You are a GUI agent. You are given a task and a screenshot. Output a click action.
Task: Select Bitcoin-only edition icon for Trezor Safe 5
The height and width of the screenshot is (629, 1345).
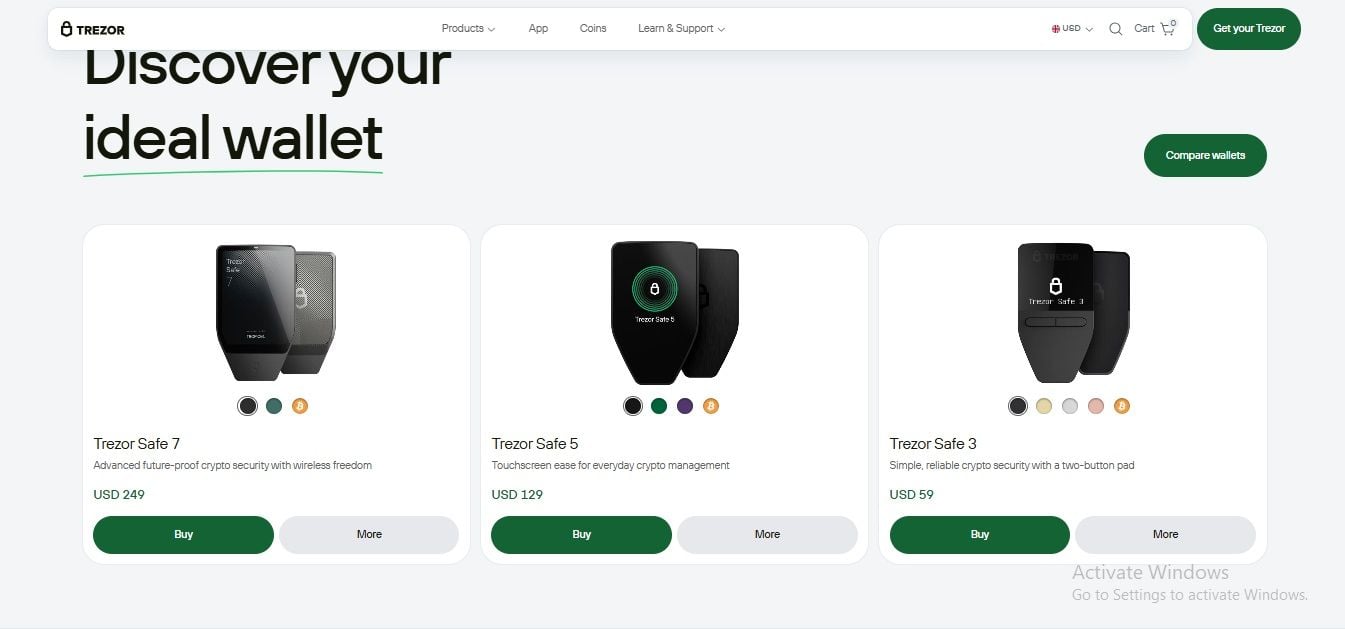pos(711,406)
